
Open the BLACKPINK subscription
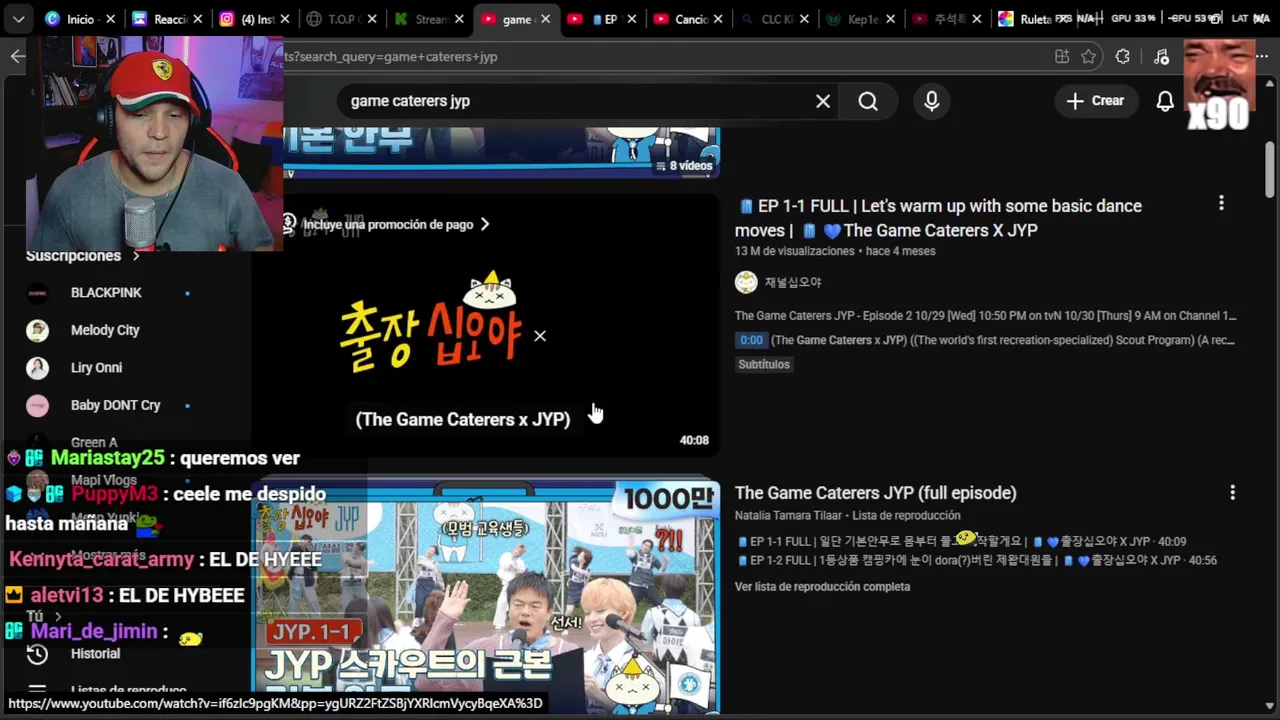[108, 293]
